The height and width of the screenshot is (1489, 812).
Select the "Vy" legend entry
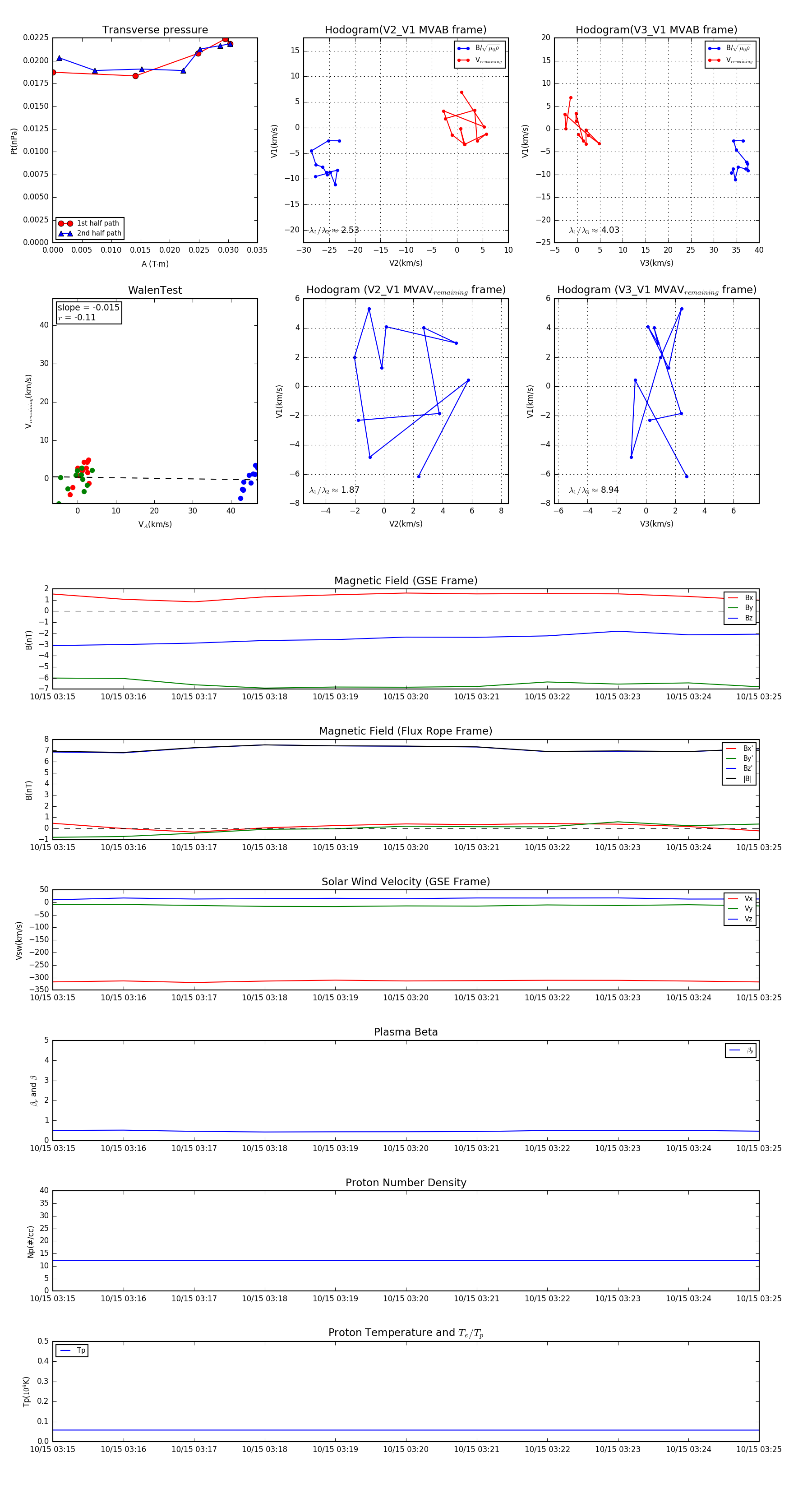[740, 909]
